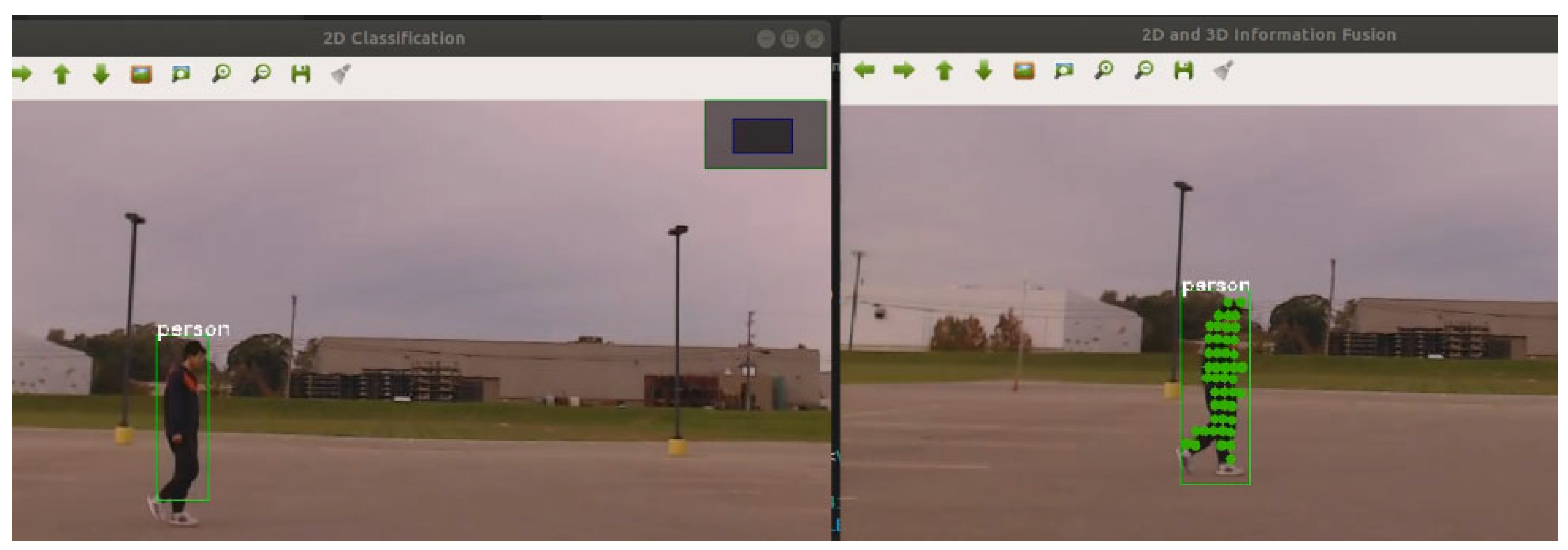Fit Information Fusion image to window
The width and height of the screenshot is (1568, 550).
[1063, 70]
